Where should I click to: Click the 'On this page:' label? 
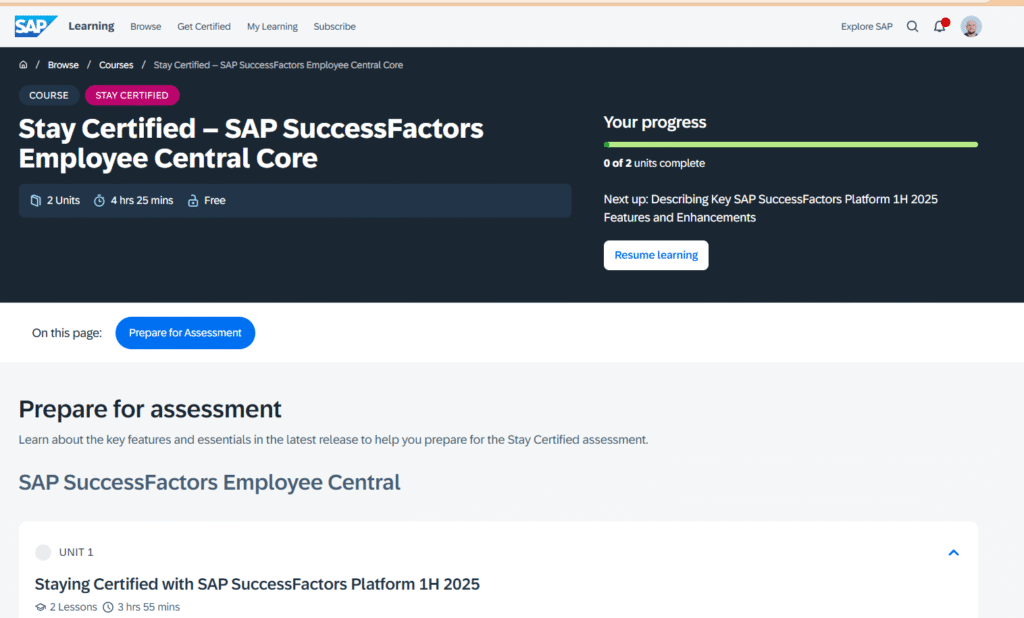67,333
